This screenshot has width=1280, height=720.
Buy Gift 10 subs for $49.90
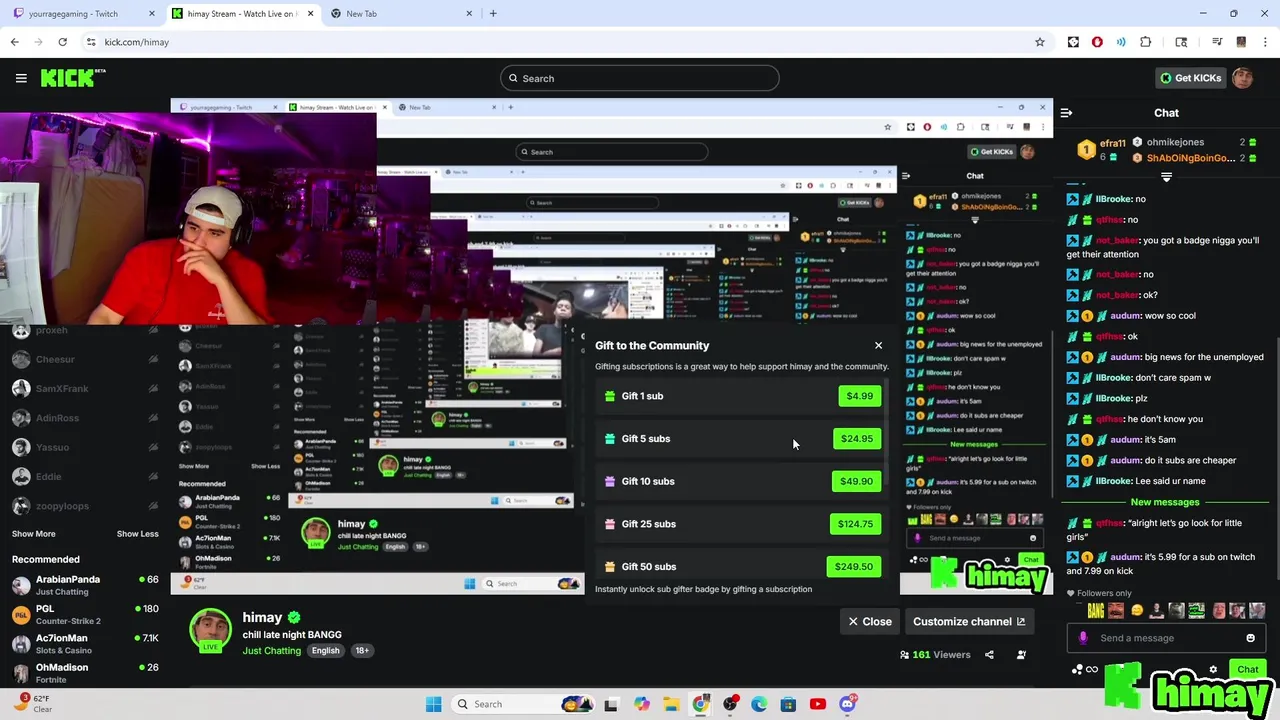pyautogui.click(x=856, y=482)
